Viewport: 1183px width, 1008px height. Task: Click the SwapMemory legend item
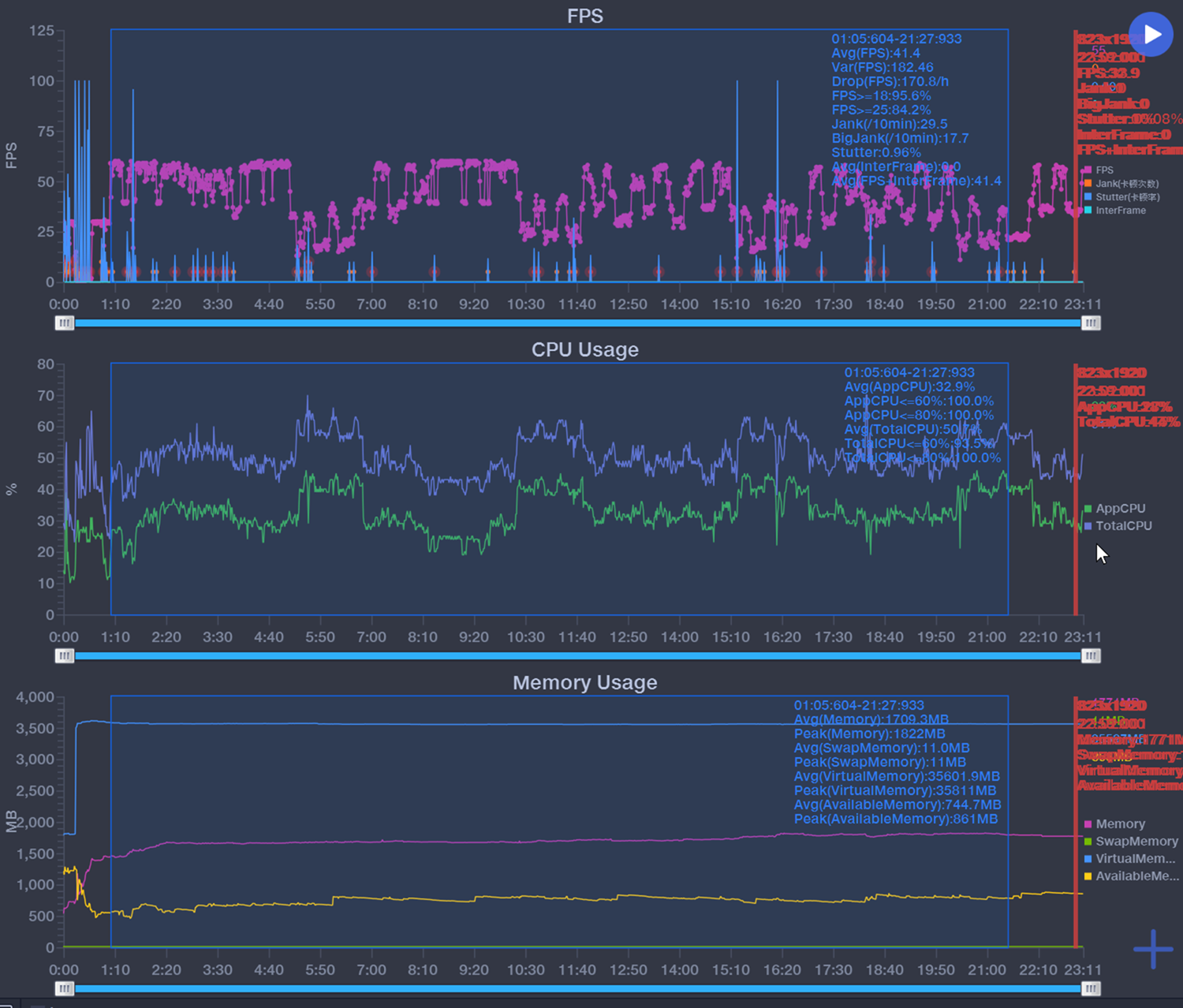coord(1136,842)
